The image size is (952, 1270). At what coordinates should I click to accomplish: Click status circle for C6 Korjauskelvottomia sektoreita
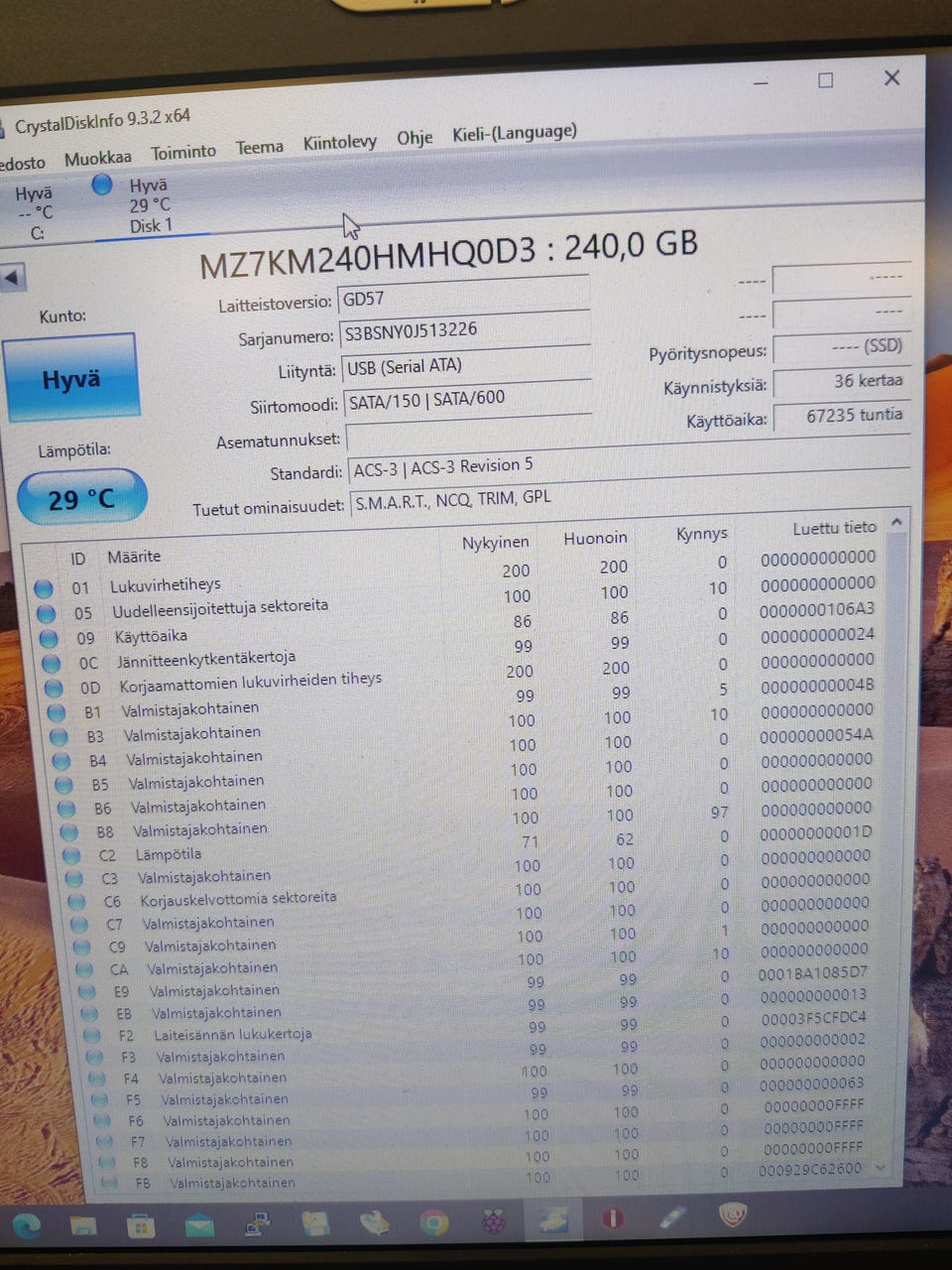click(77, 902)
